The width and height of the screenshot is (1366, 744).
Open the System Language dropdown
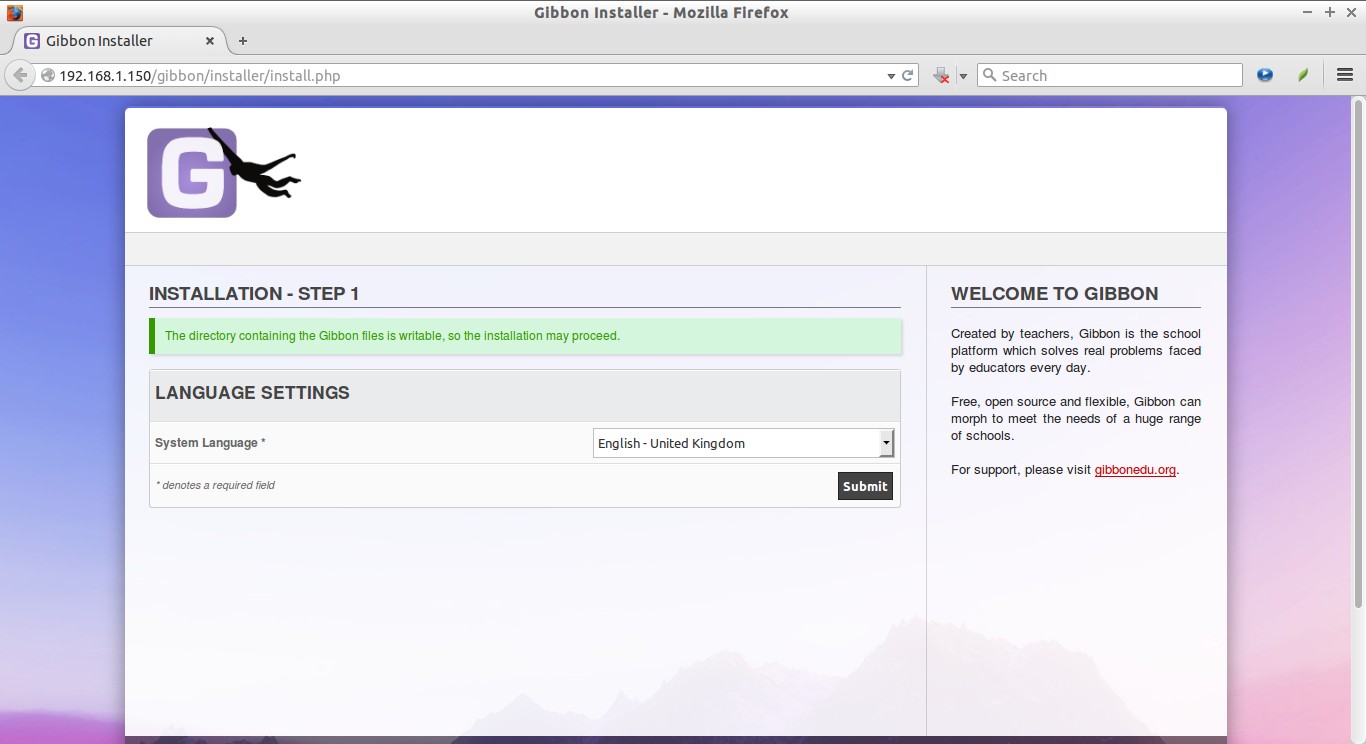743,443
